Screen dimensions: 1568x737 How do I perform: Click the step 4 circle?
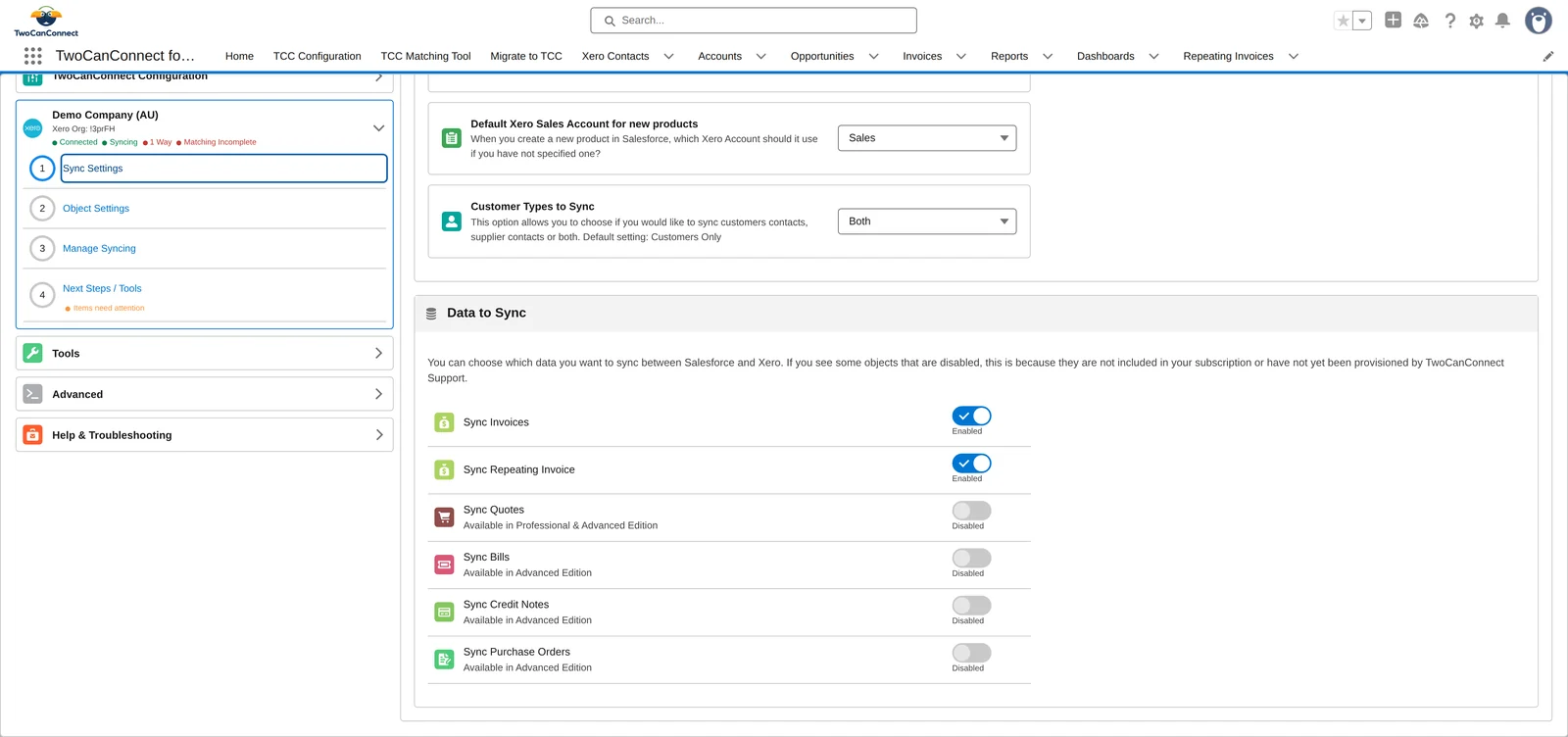click(42, 295)
